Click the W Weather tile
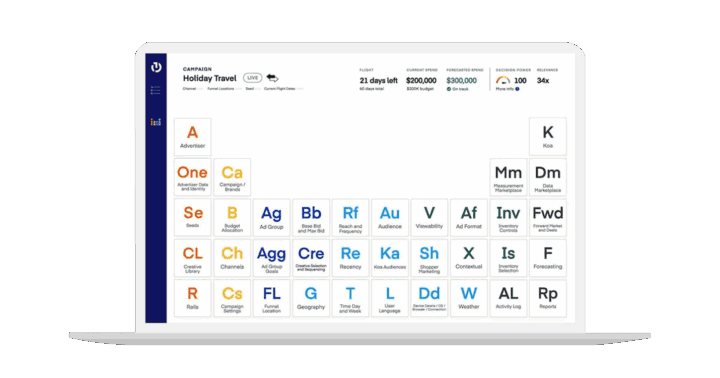This screenshot has height=378, width=720. [x=469, y=298]
